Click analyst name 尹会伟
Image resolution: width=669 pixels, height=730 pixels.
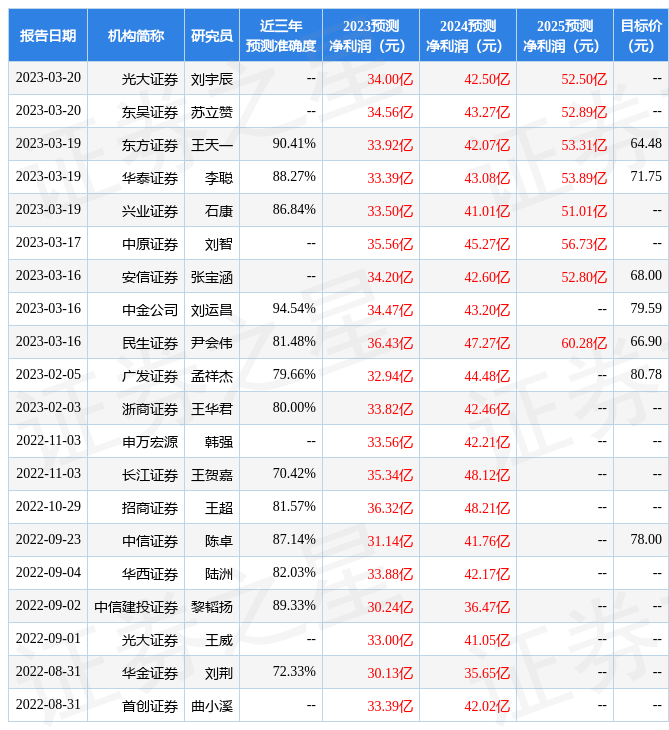pyautogui.click(x=212, y=342)
